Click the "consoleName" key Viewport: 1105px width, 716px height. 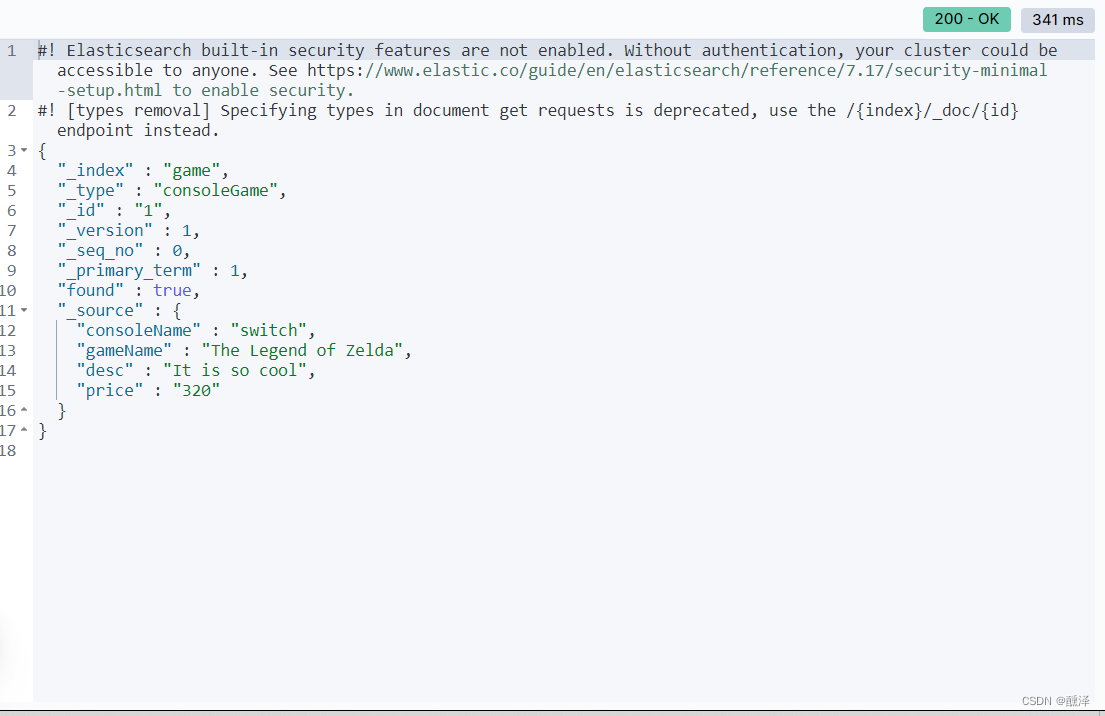pyautogui.click(x=138, y=331)
